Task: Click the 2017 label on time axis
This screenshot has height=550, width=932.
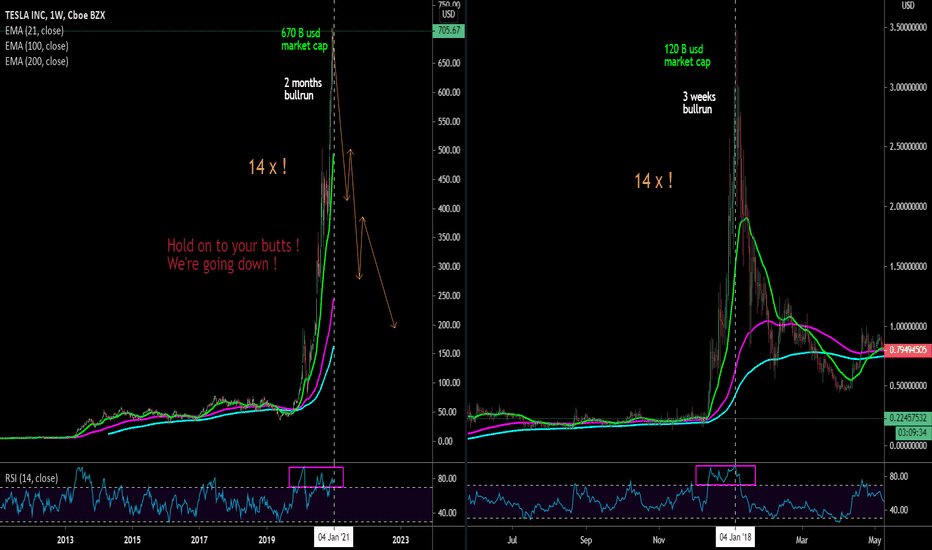Action: [x=200, y=540]
